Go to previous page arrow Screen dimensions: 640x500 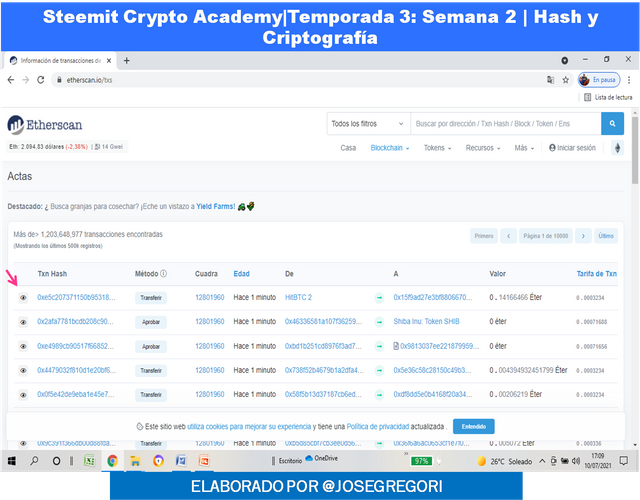509,236
